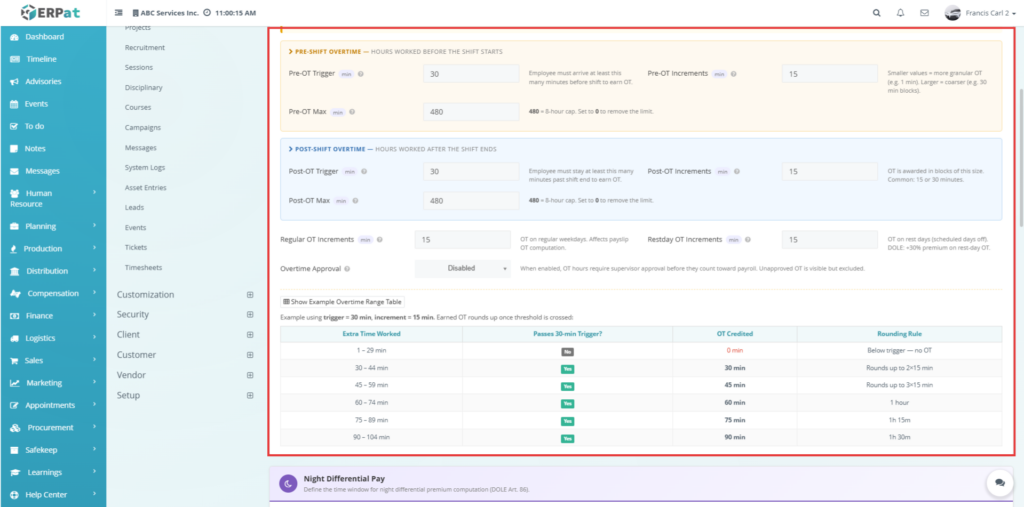Expand the Customization section
Image resolution: width=1024 pixels, height=507 pixels.
(250, 295)
